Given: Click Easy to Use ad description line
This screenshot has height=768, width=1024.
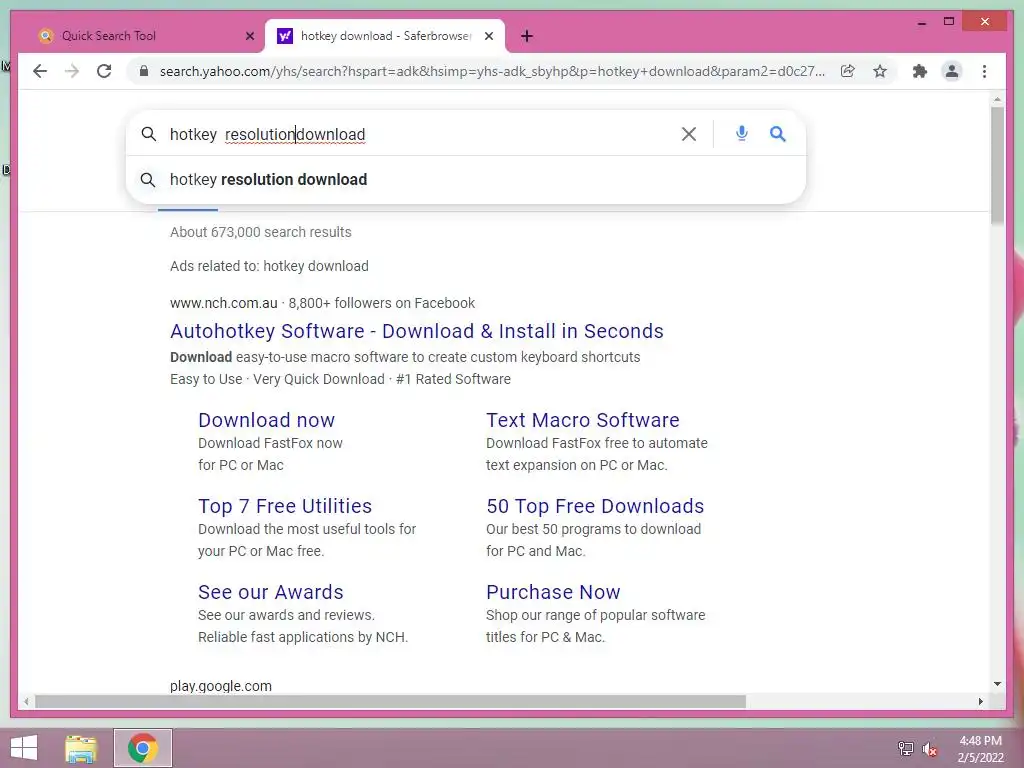Looking at the screenshot, I should tap(340, 379).
